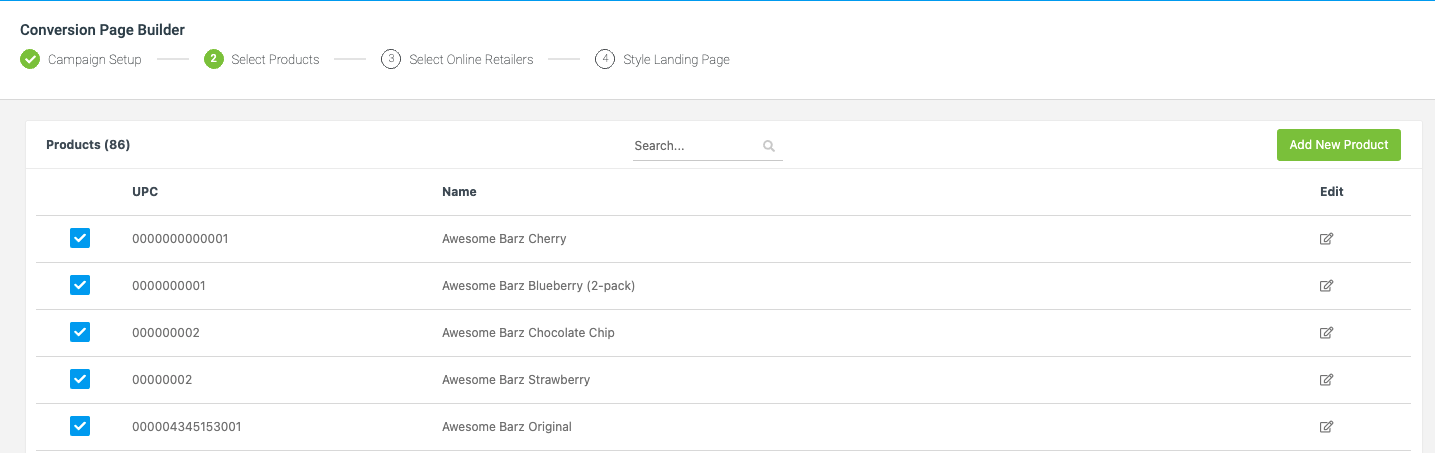1435x453 pixels.
Task: Go to Select Online Retailers step
Action: pos(471,60)
